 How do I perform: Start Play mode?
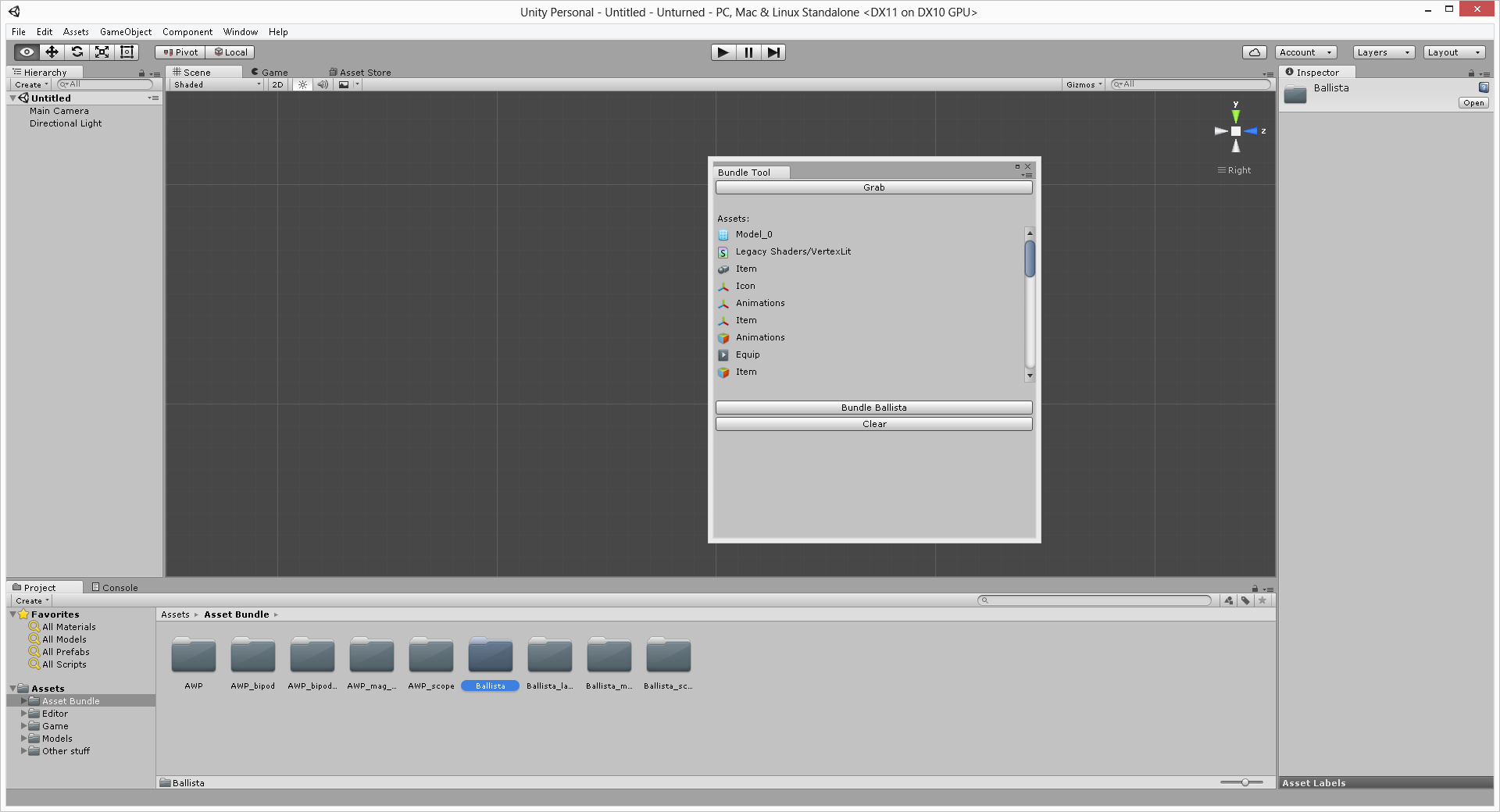723,52
